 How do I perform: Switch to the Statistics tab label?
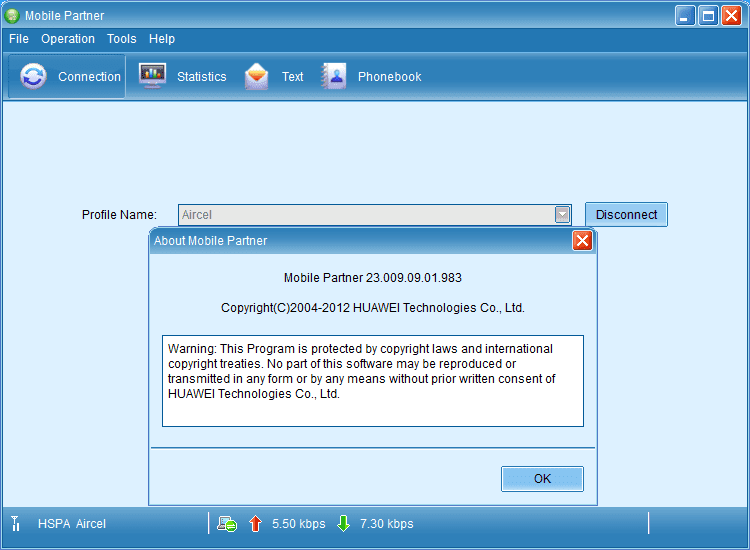click(201, 77)
